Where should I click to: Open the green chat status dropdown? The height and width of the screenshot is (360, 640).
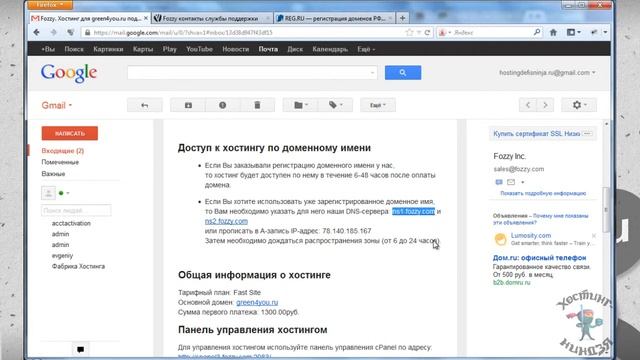click(x=64, y=193)
